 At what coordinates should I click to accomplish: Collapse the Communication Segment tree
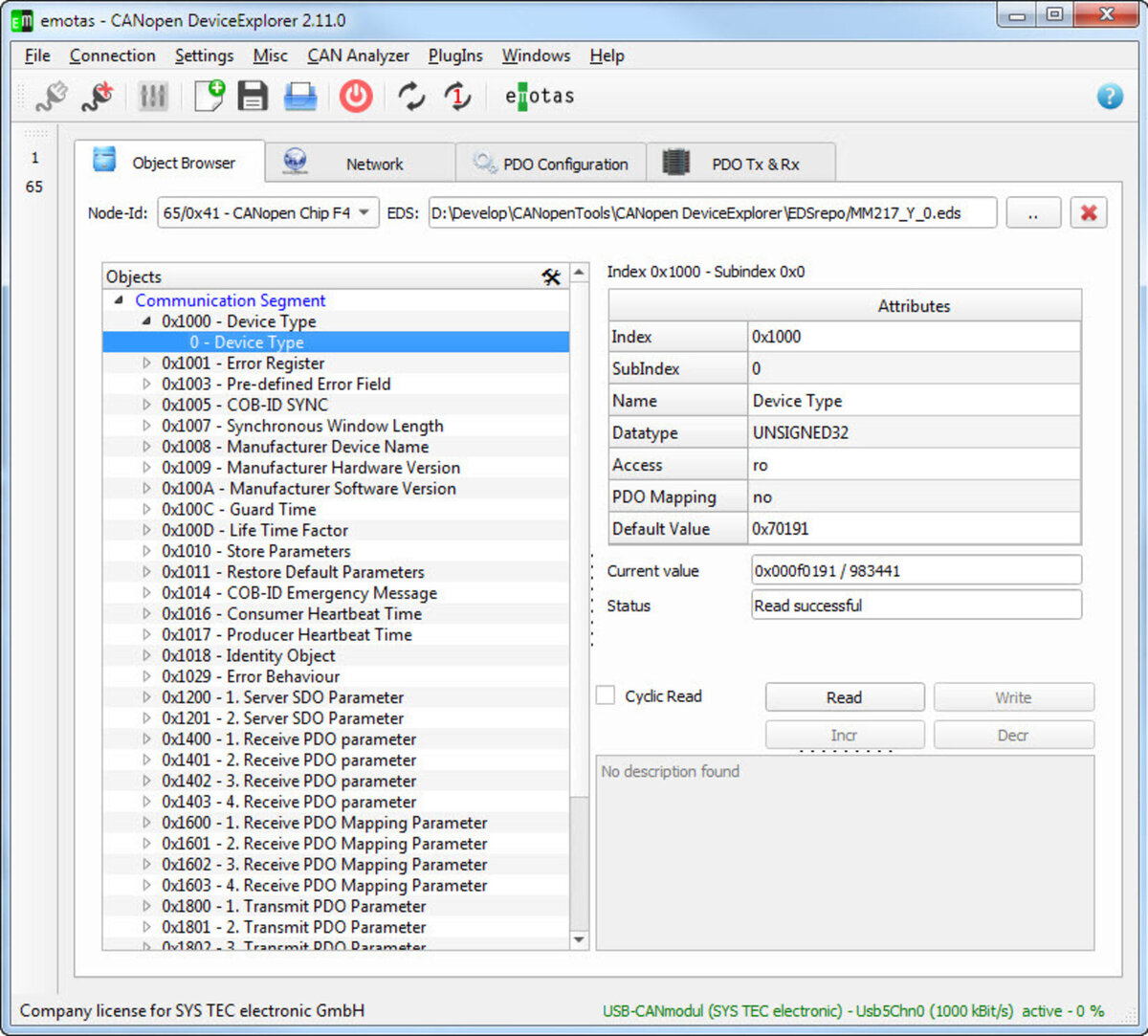click(x=119, y=300)
